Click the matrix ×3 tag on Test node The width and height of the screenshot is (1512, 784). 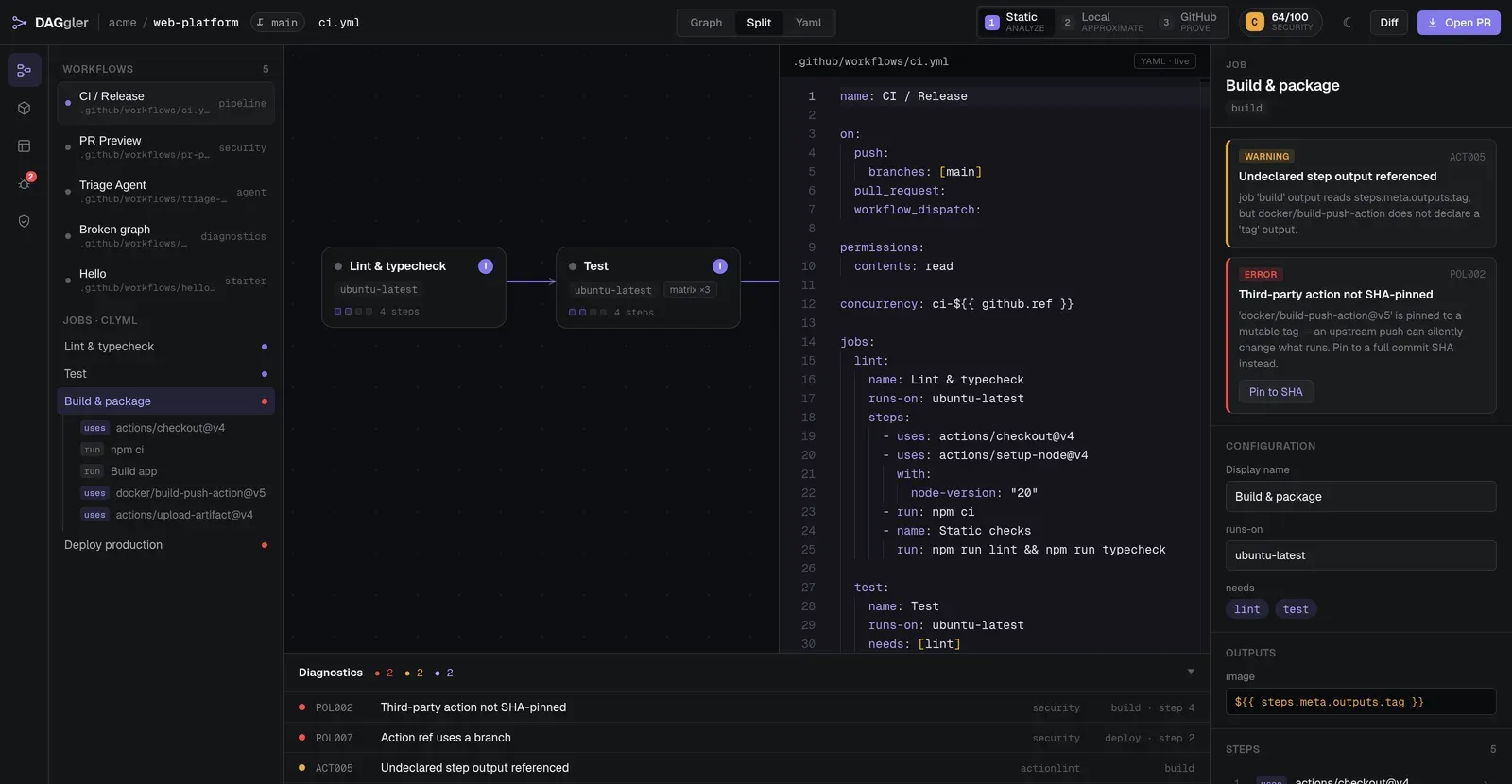click(x=690, y=290)
